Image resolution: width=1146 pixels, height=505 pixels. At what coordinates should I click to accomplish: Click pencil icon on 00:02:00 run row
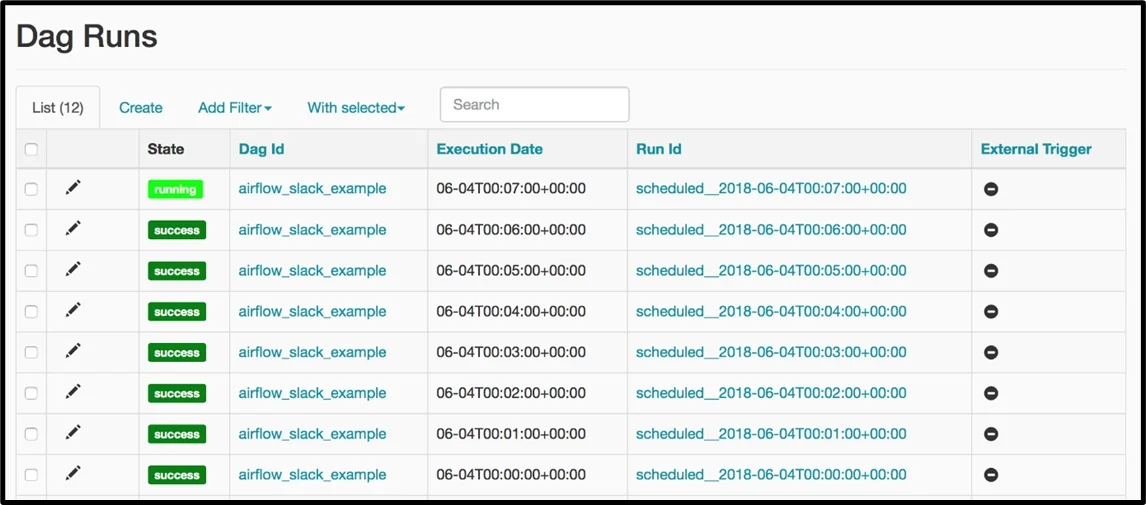point(73,393)
